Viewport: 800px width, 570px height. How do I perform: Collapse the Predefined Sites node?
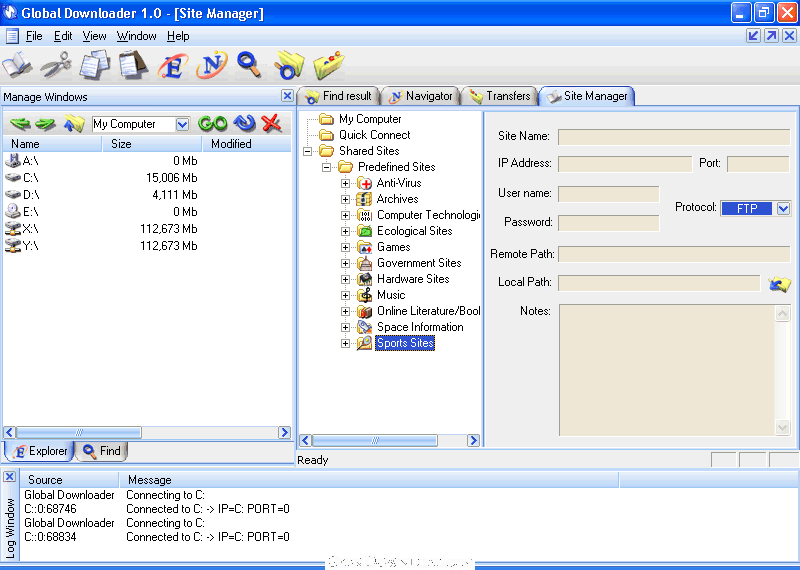point(327,167)
